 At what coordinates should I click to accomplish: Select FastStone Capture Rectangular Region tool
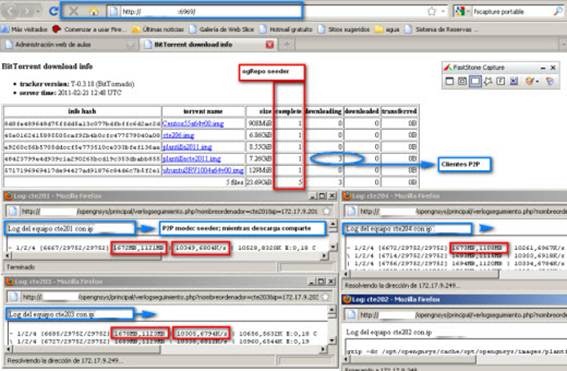coord(475,81)
